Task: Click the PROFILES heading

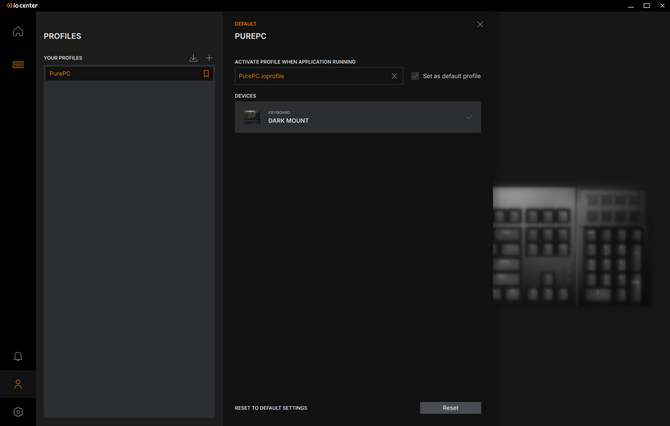Action: coord(62,36)
